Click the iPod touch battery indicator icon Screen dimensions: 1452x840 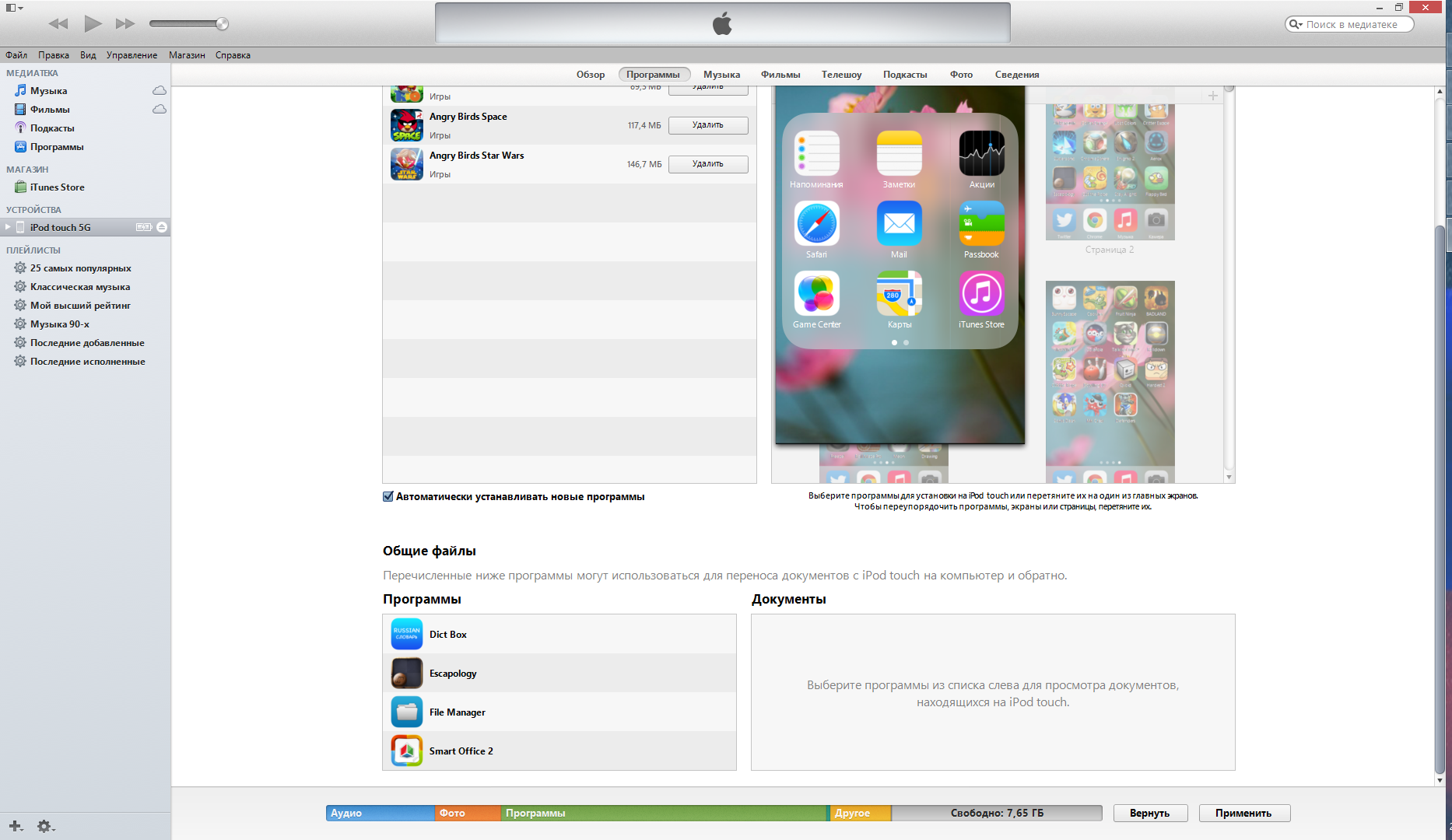click(x=144, y=227)
